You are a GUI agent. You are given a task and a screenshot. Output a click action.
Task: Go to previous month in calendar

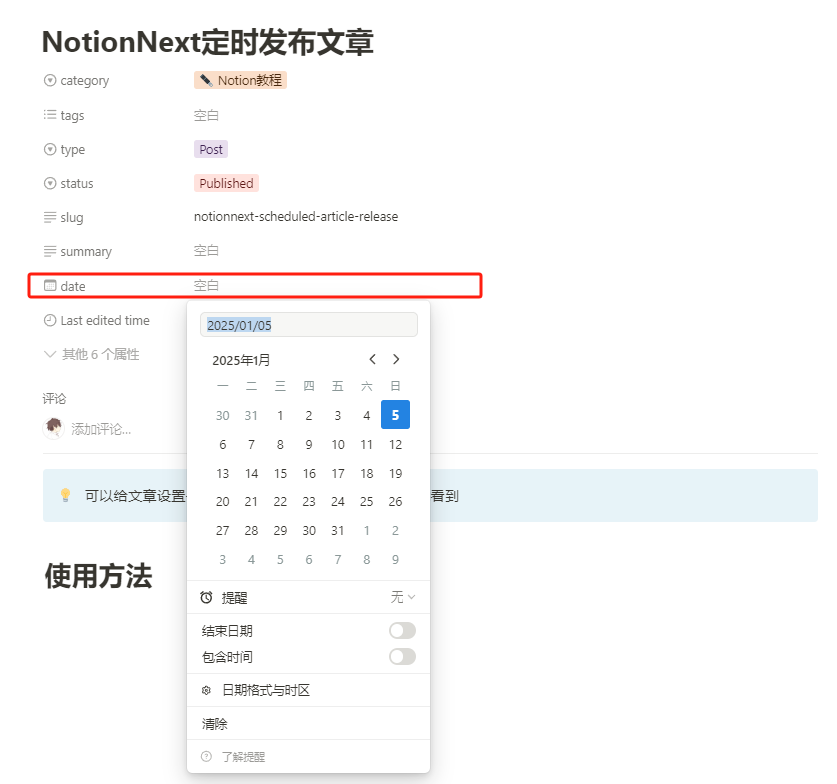(x=373, y=359)
